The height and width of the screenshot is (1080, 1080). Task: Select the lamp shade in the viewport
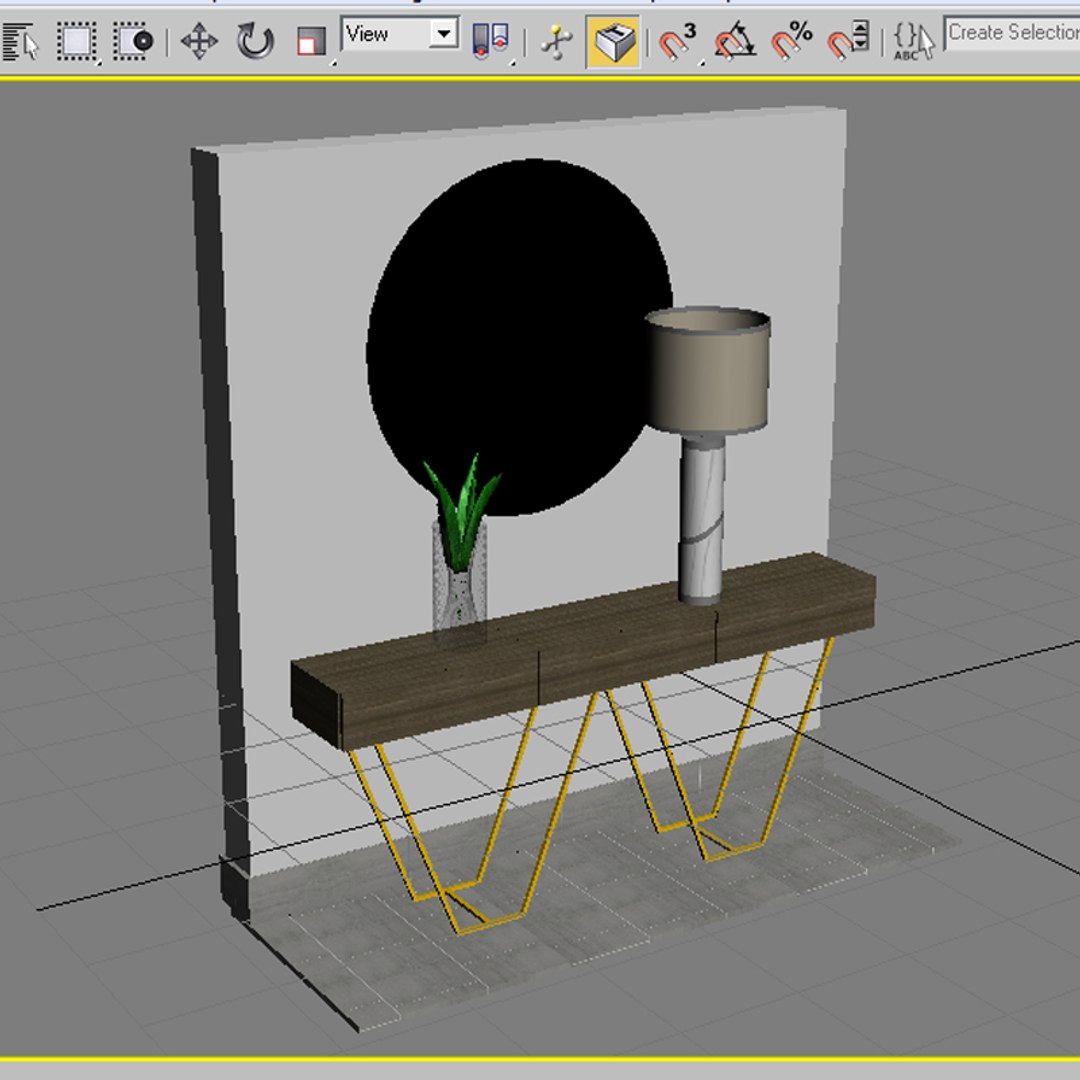pyautogui.click(x=707, y=371)
